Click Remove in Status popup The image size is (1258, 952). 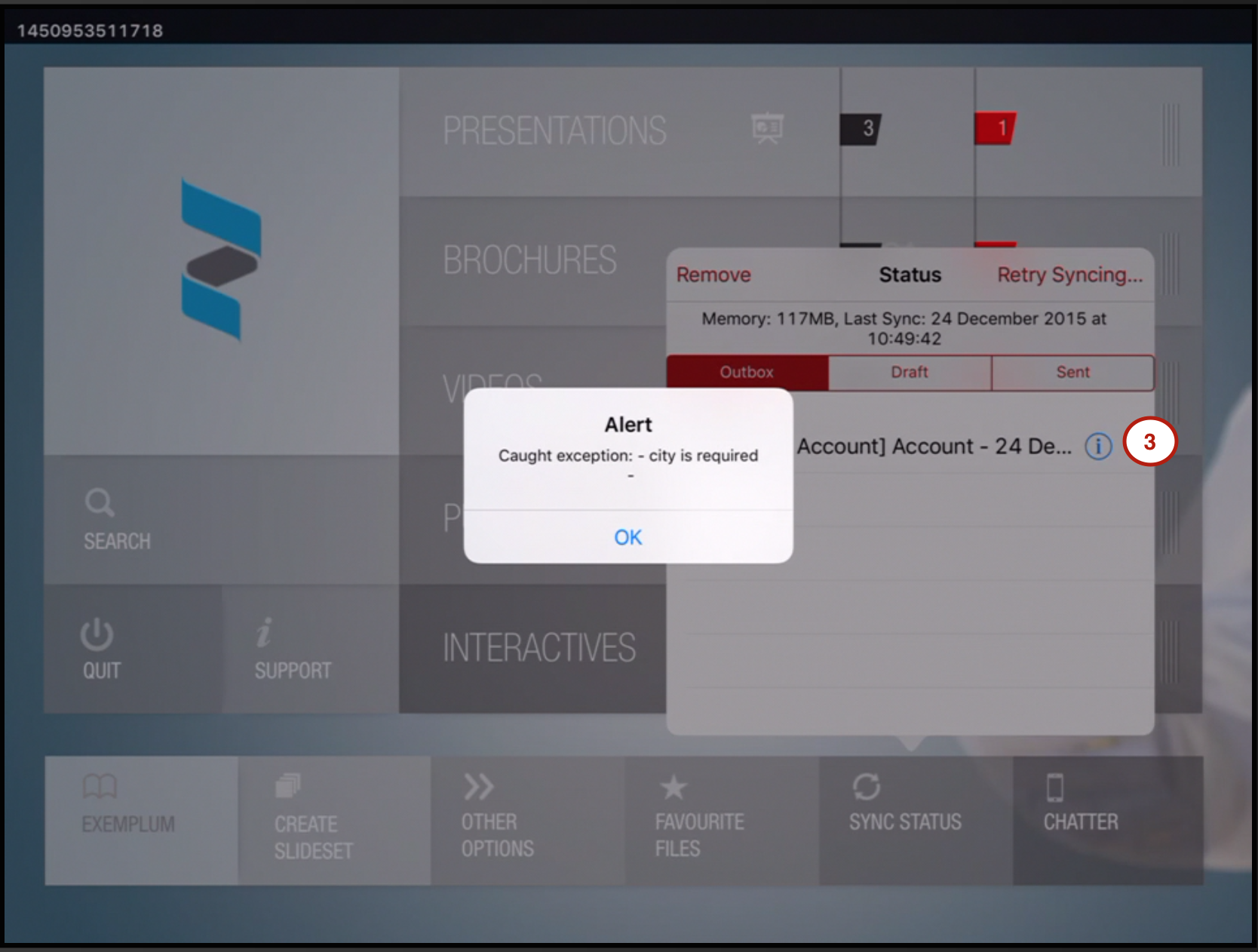[x=713, y=275]
